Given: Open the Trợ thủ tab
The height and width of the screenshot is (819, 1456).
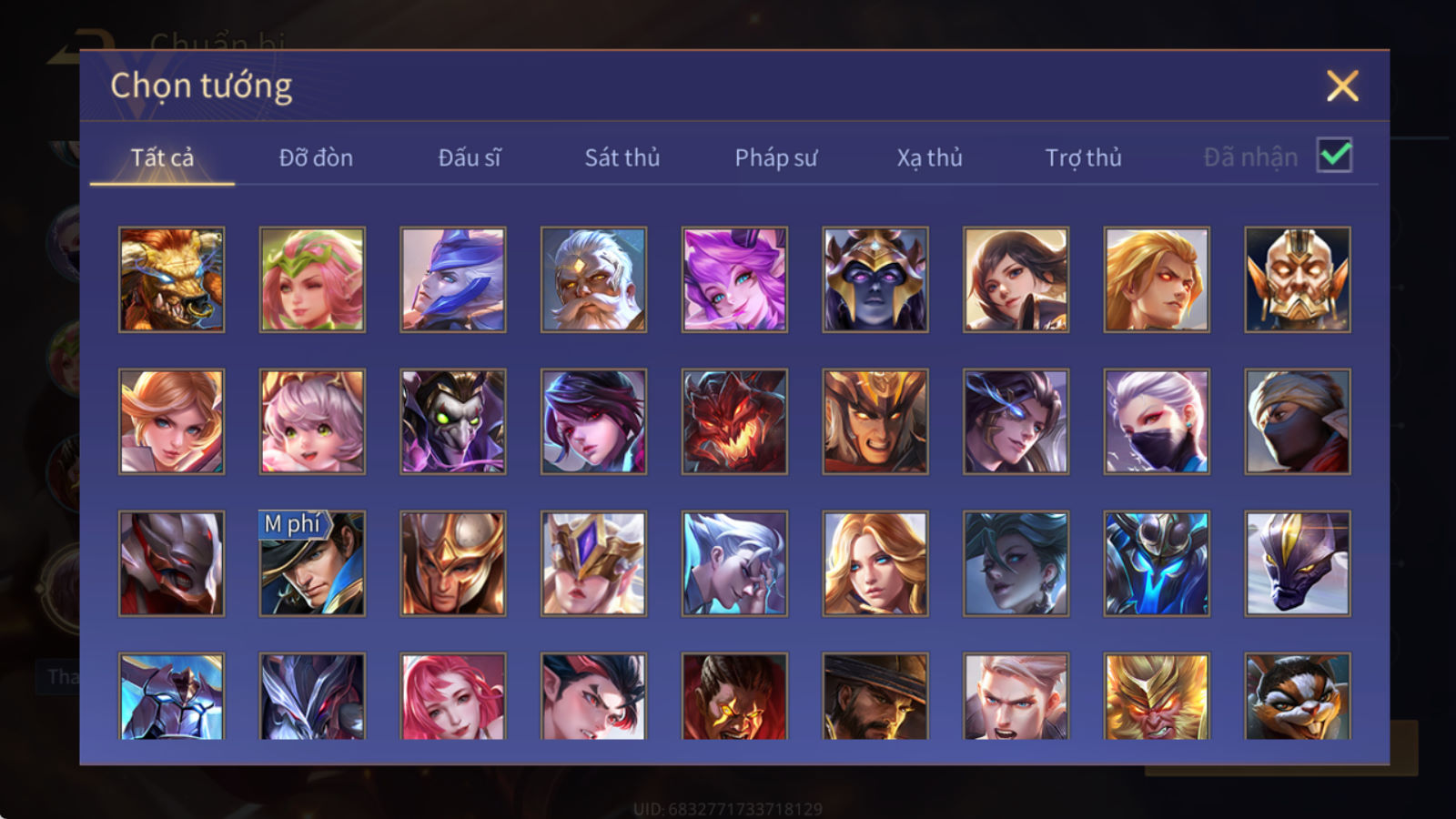Looking at the screenshot, I should [1083, 157].
